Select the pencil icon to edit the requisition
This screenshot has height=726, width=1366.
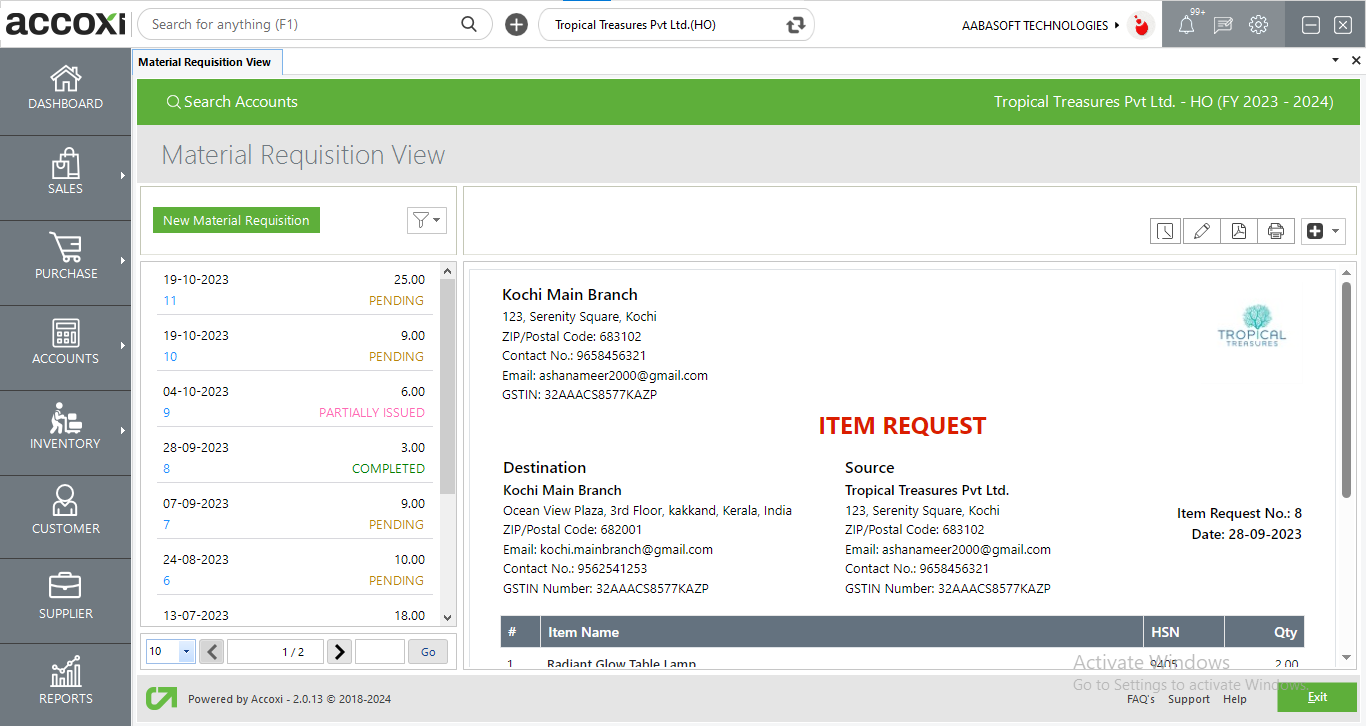coord(1201,230)
